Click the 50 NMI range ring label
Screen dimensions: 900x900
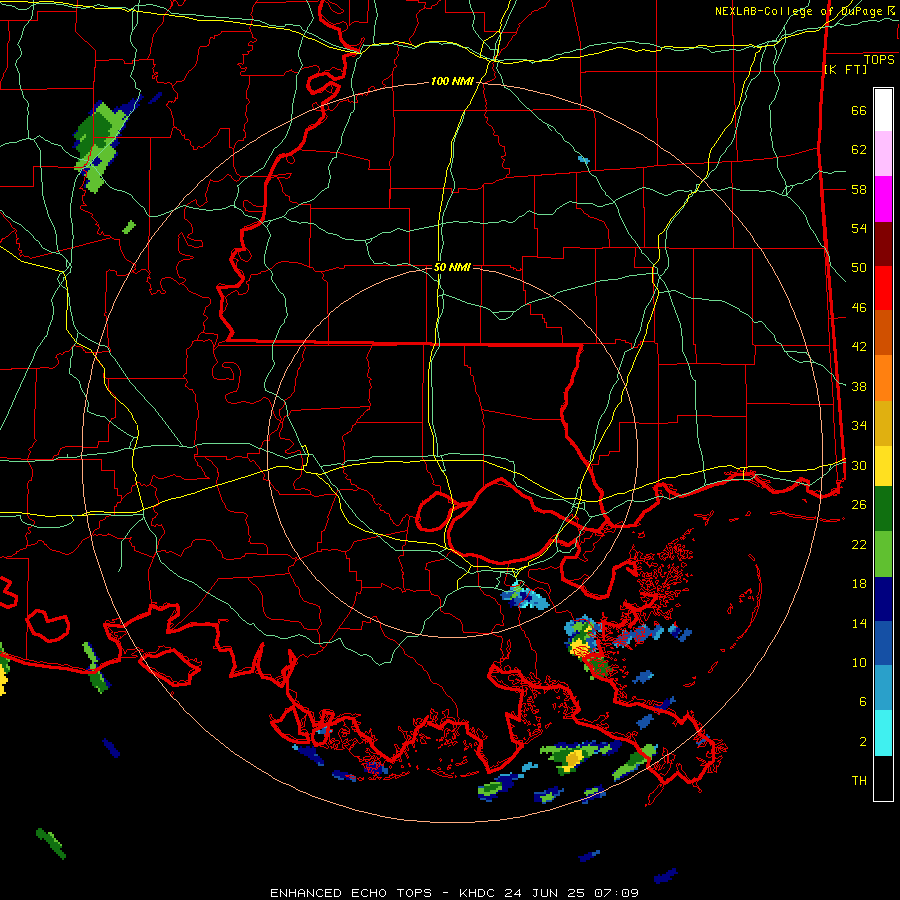point(452,267)
